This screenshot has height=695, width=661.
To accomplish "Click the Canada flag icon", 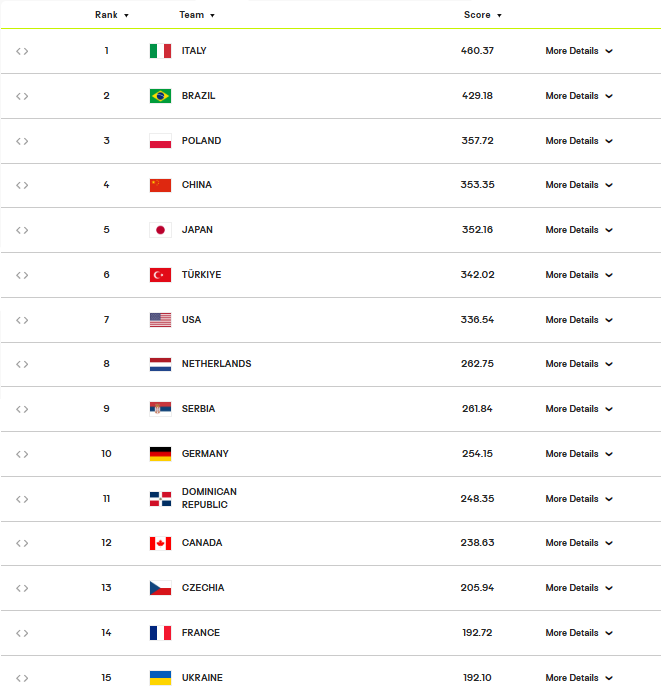I will (160, 543).
